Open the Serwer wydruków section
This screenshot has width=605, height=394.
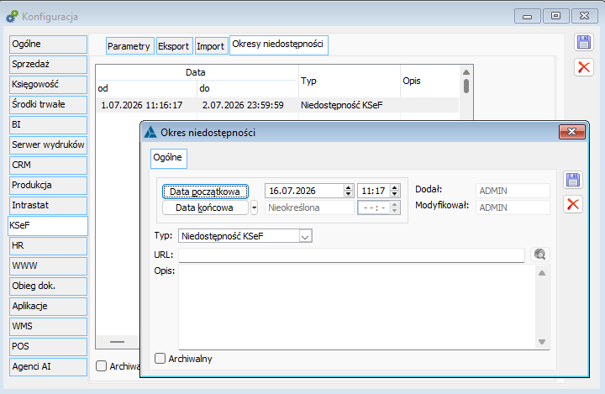pyautogui.click(x=48, y=145)
